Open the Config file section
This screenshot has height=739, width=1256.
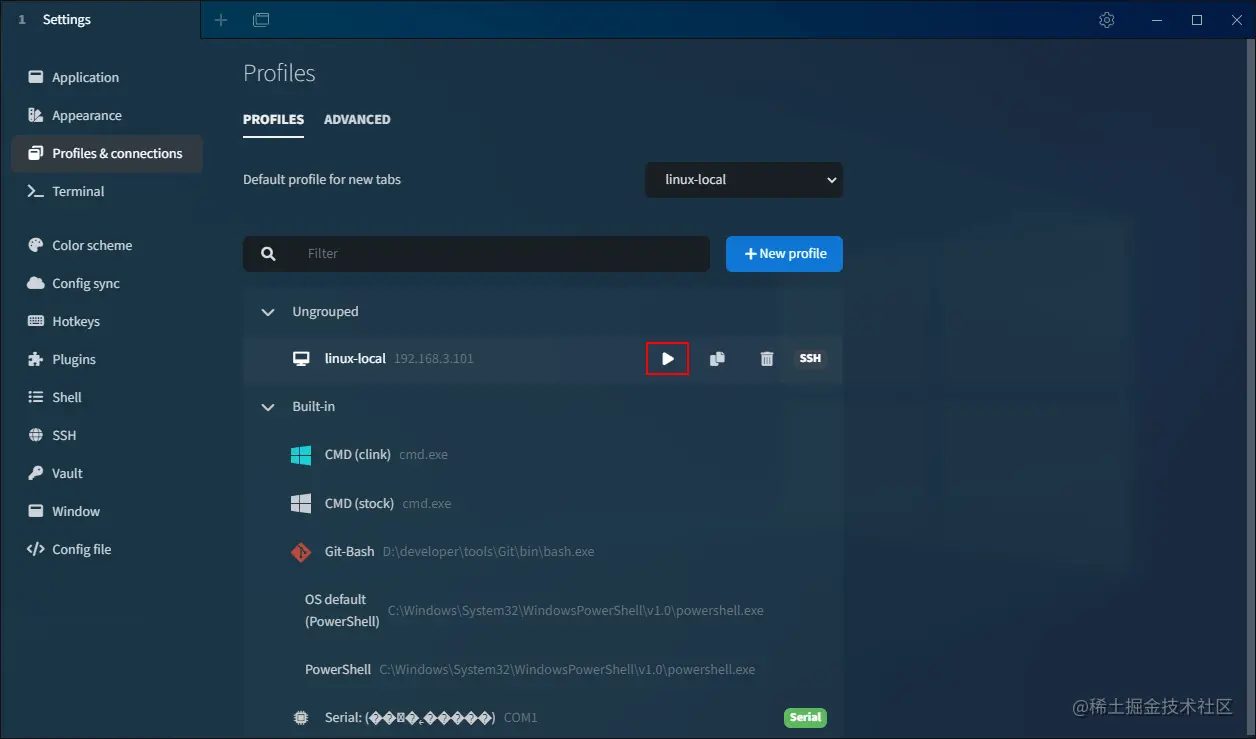[107, 549]
